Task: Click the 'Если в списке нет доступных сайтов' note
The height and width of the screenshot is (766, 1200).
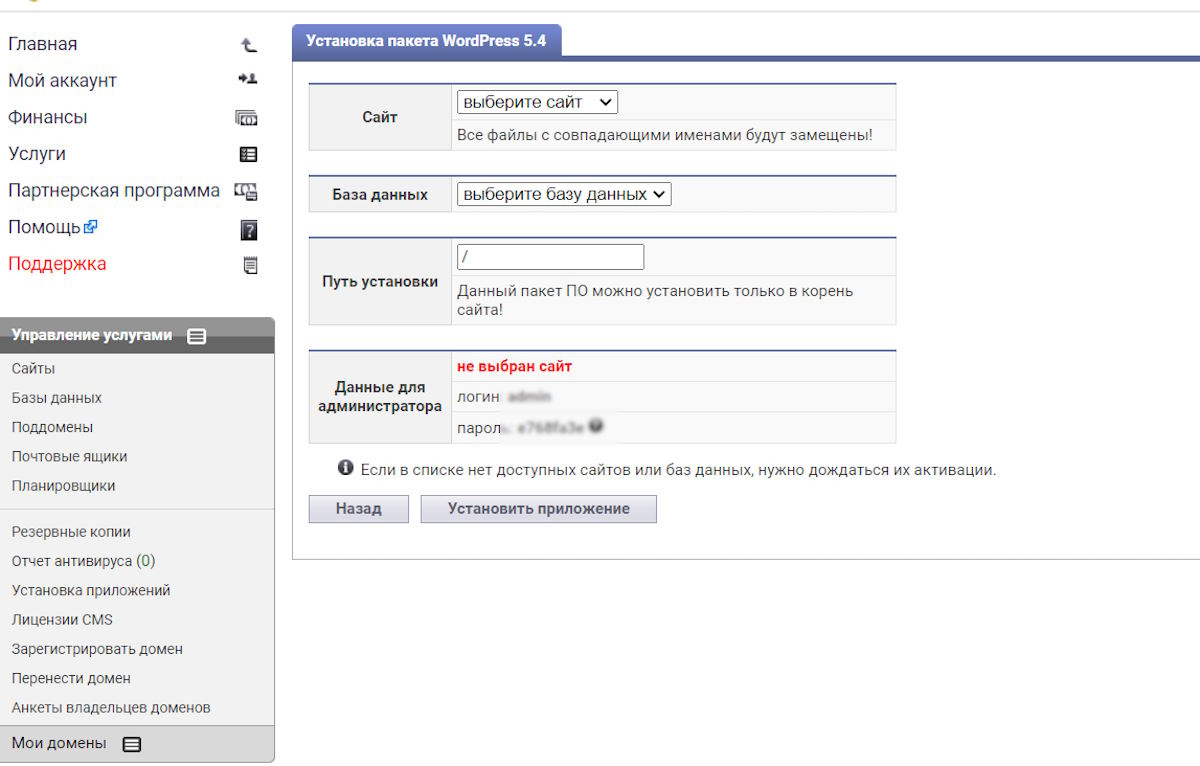Action: click(x=679, y=469)
